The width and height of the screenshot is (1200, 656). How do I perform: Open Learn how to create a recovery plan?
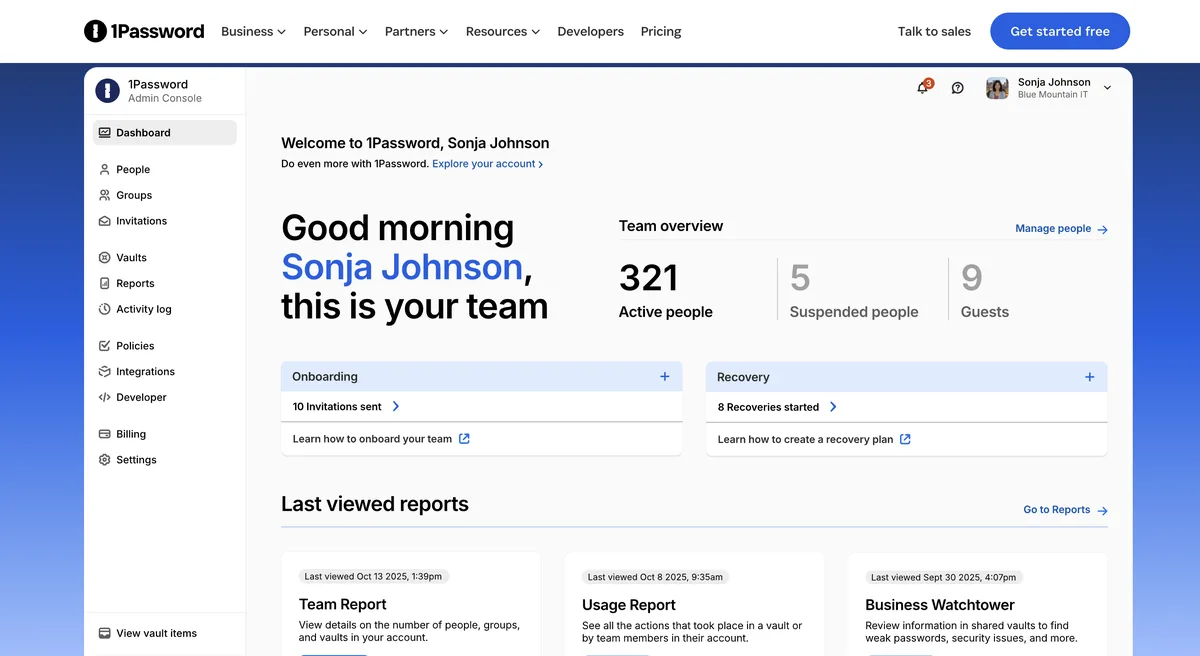805,439
